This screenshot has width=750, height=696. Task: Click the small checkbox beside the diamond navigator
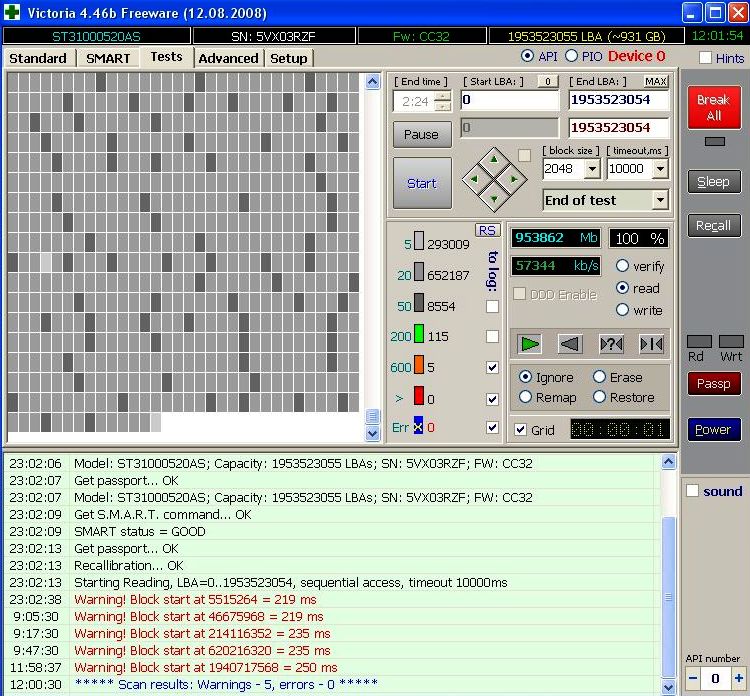click(x=524, y=155)
